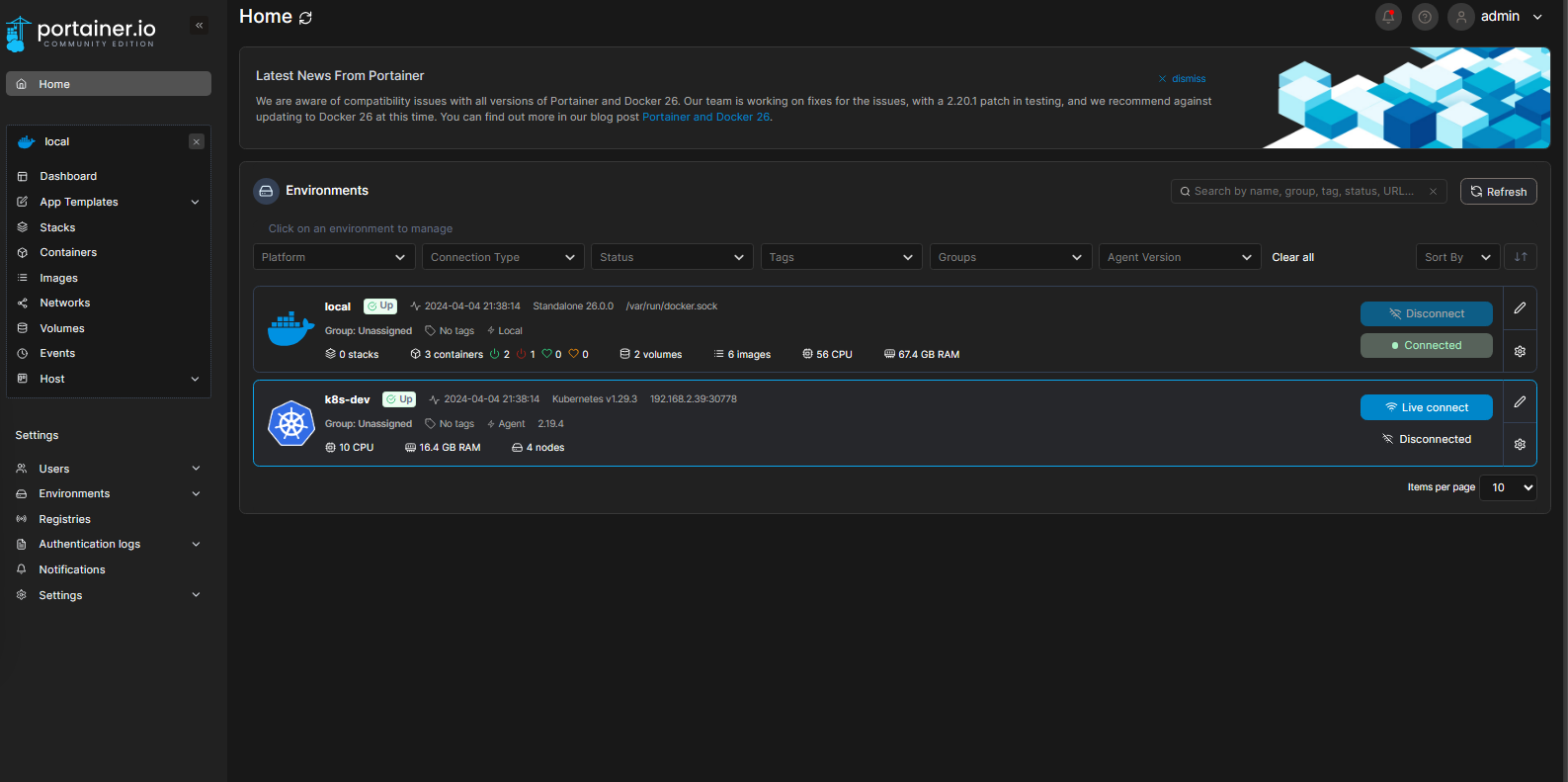Open the Platform filter dropdown
1568x782 pixels.
point(334,257)
